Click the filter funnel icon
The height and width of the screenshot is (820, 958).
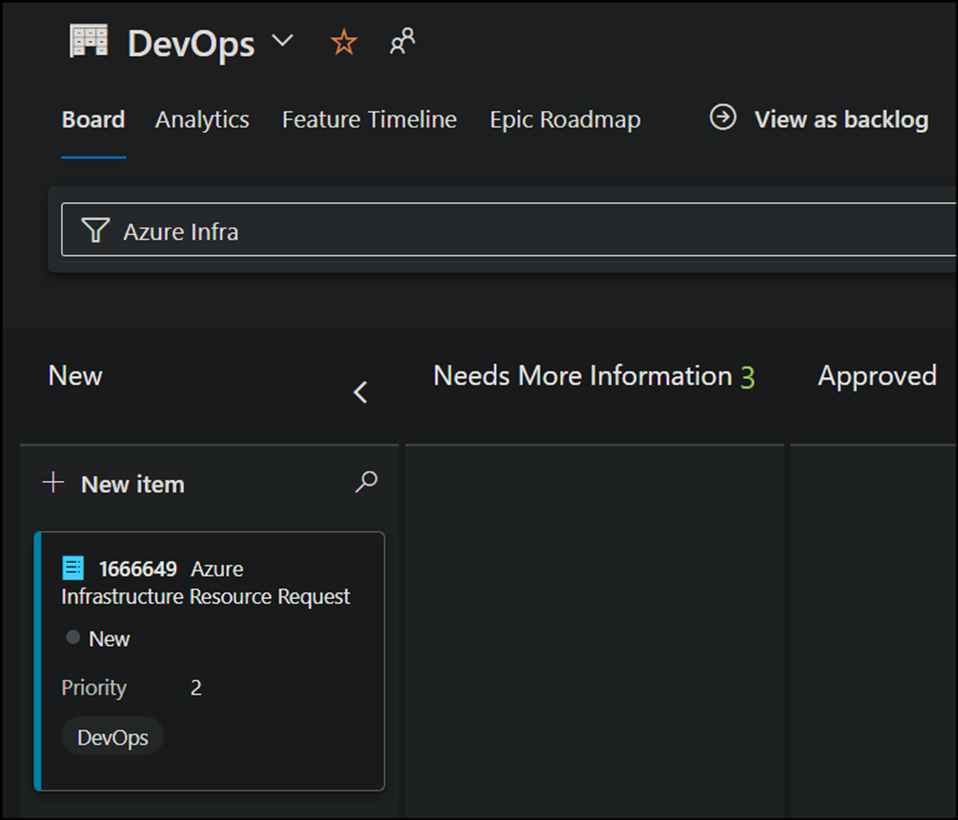[95, 232]
